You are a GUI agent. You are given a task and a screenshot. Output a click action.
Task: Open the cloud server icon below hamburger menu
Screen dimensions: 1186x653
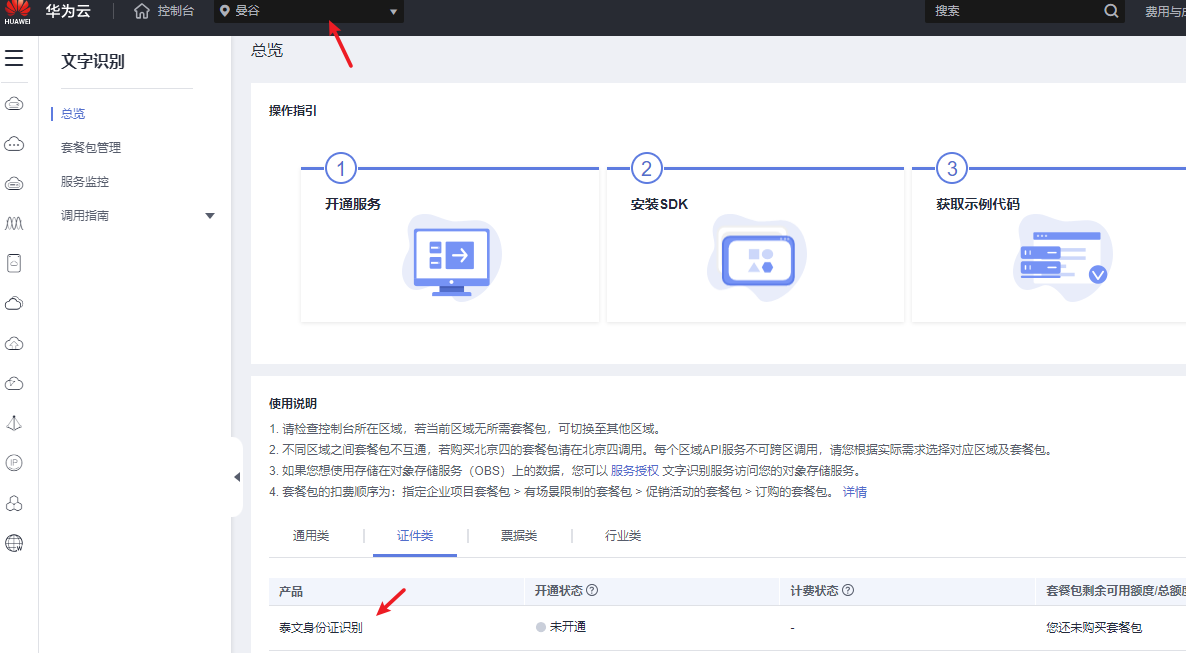click(x=14, y=104)
